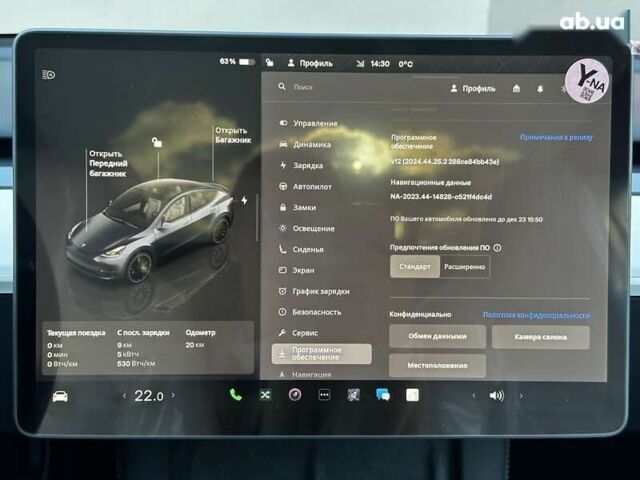
Task: Open the Phone app
Action: tap(236, 395)
